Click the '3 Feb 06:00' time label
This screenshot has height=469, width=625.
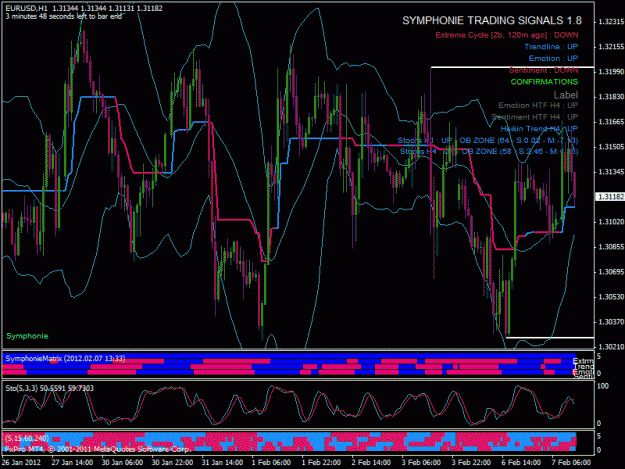[421, 462]
